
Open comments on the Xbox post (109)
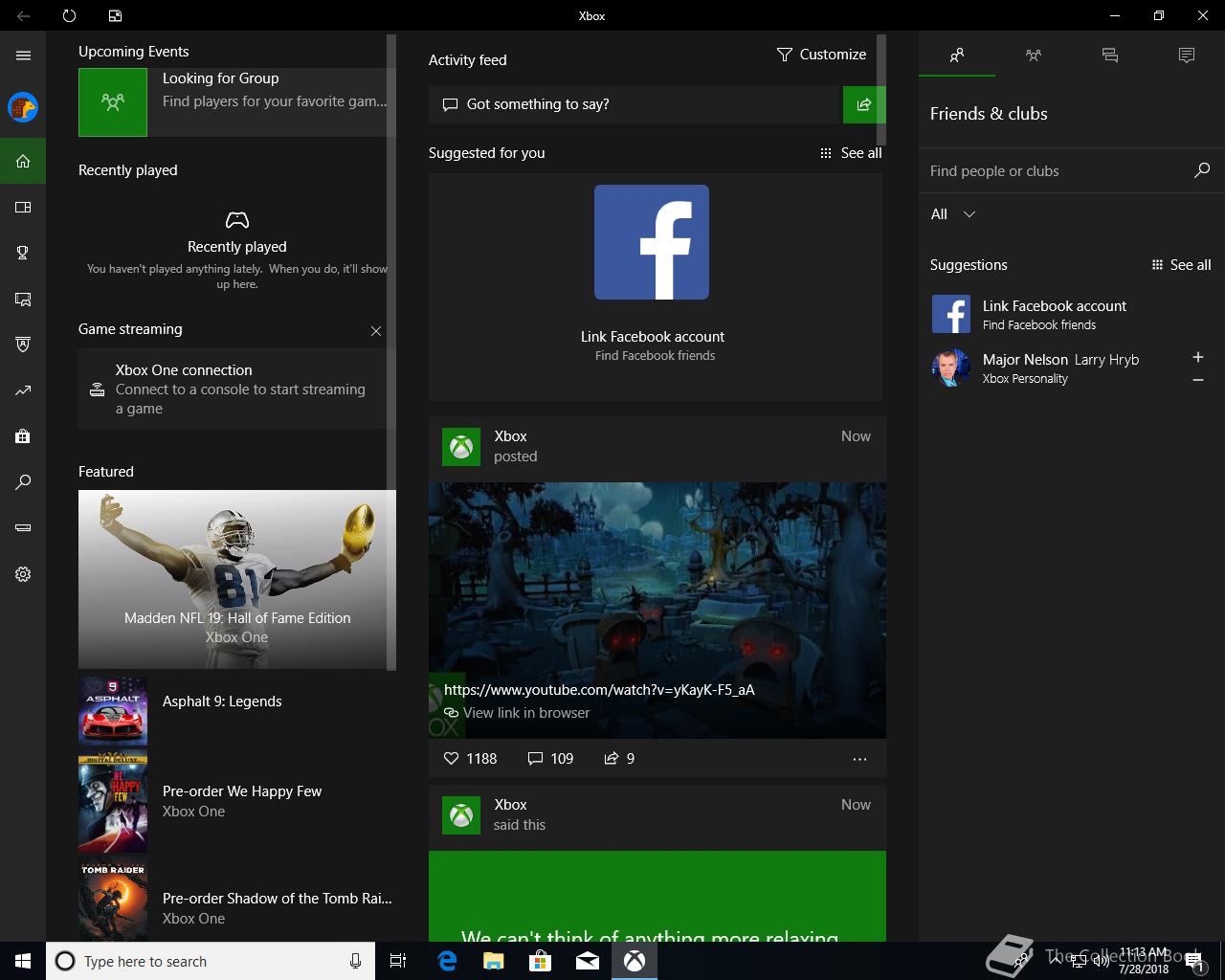click(x=550, y=758)
